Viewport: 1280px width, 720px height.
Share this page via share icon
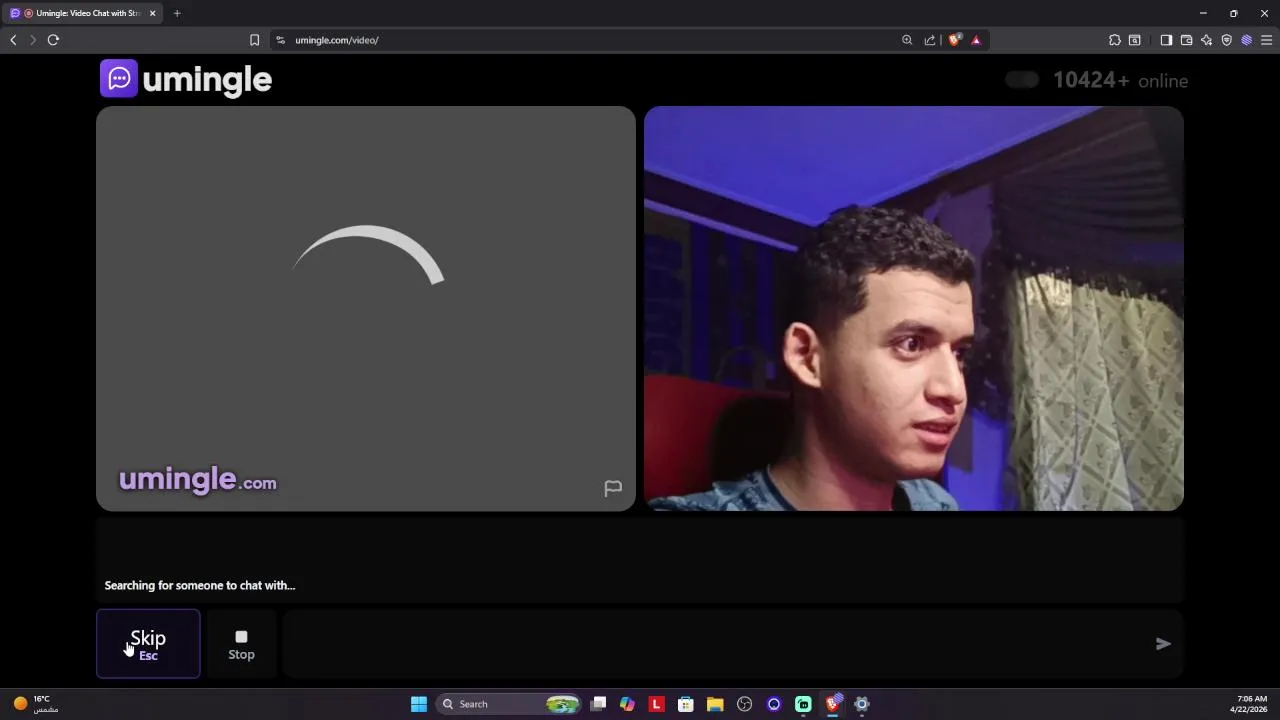(930, 40)
